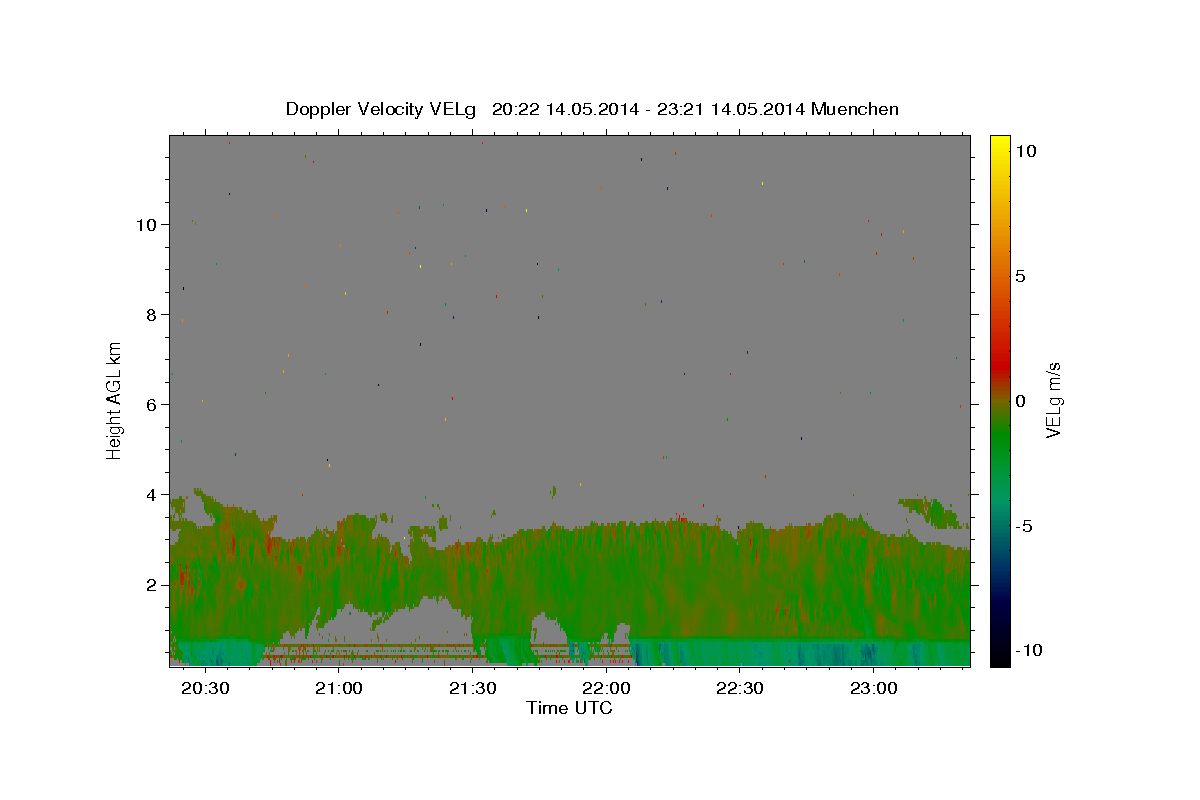This screenshot has height=800, width=1200.
Task: Click the height tick label 4
Action: point(152,495)
